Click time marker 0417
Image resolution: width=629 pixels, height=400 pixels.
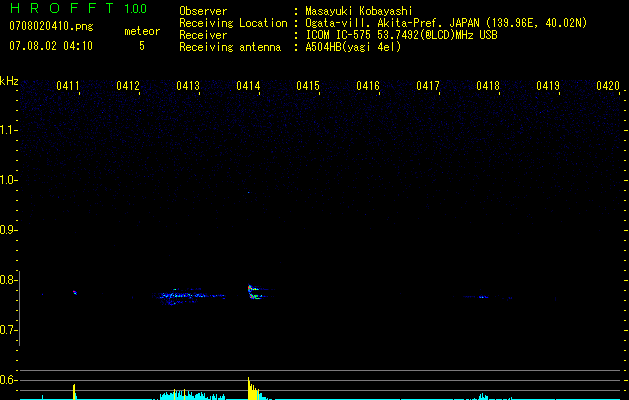(x=428, y=85)
